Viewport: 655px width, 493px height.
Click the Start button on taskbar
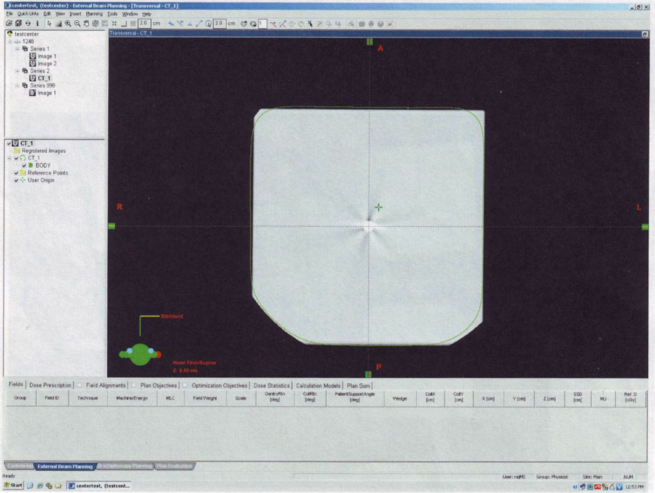point(12,485)
